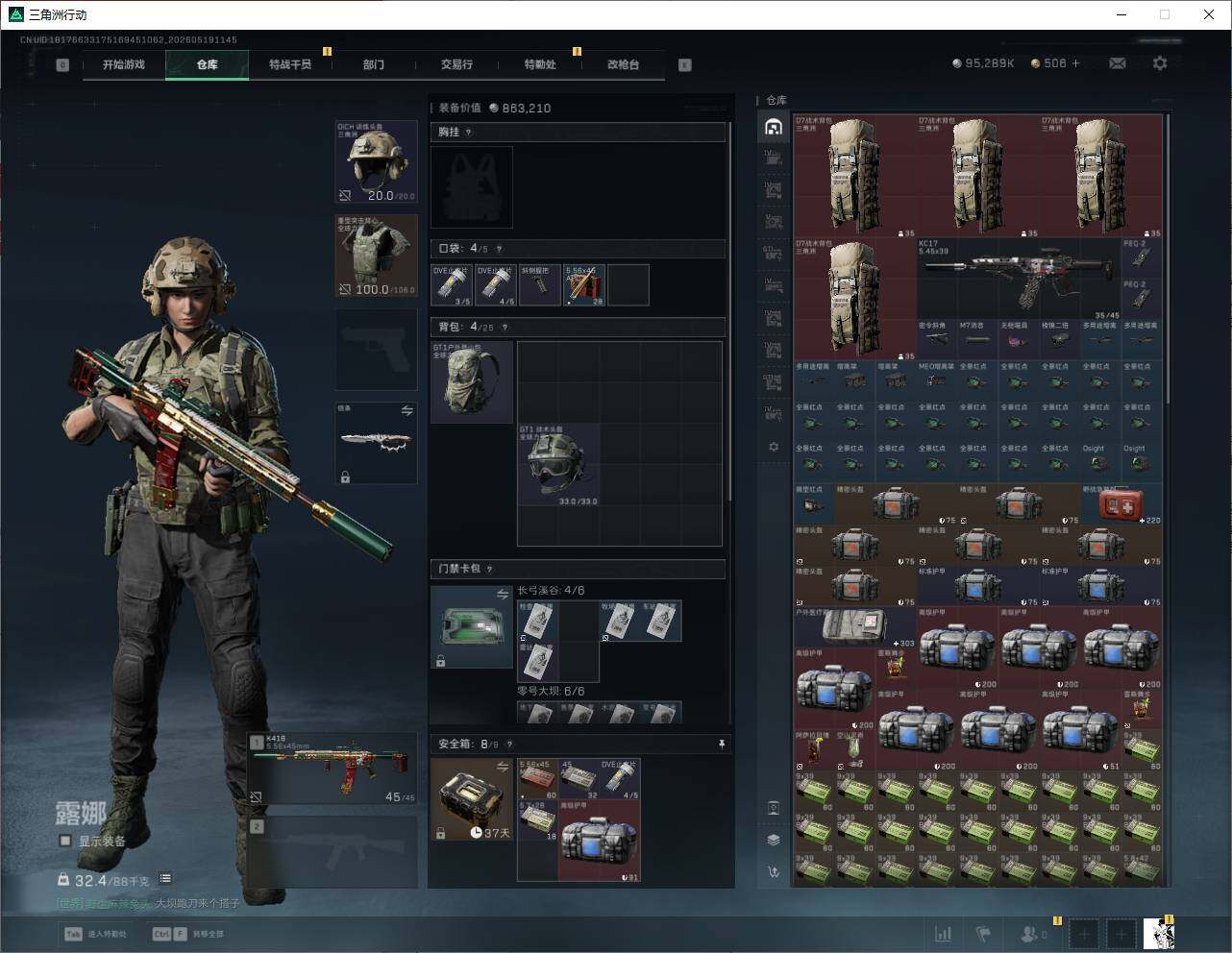Screen dimensions: 1232x953
Task: Click the Tab 进入特勤处 button
Action: [96, 934]
